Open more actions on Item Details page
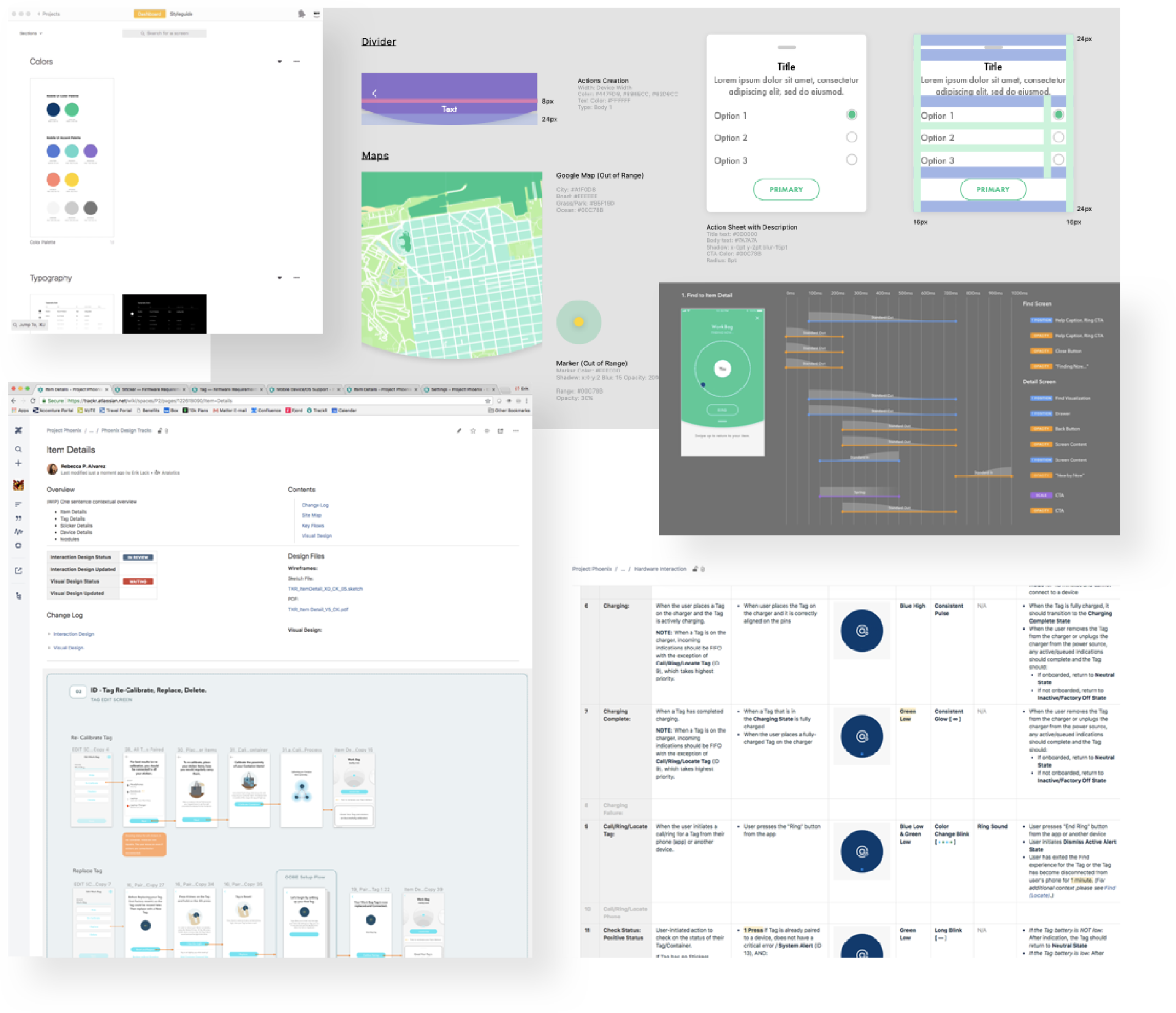The width and height of the screenshot is (1176, 1013). point(516,431)
